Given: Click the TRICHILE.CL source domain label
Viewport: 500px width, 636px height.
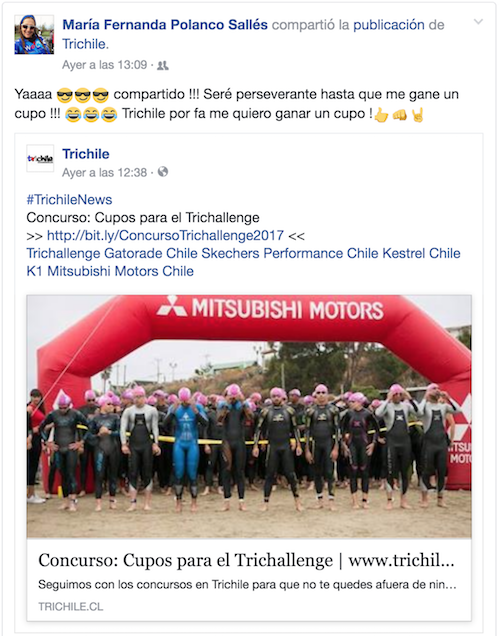Looking at the screenshot, I should click(71, 606).
